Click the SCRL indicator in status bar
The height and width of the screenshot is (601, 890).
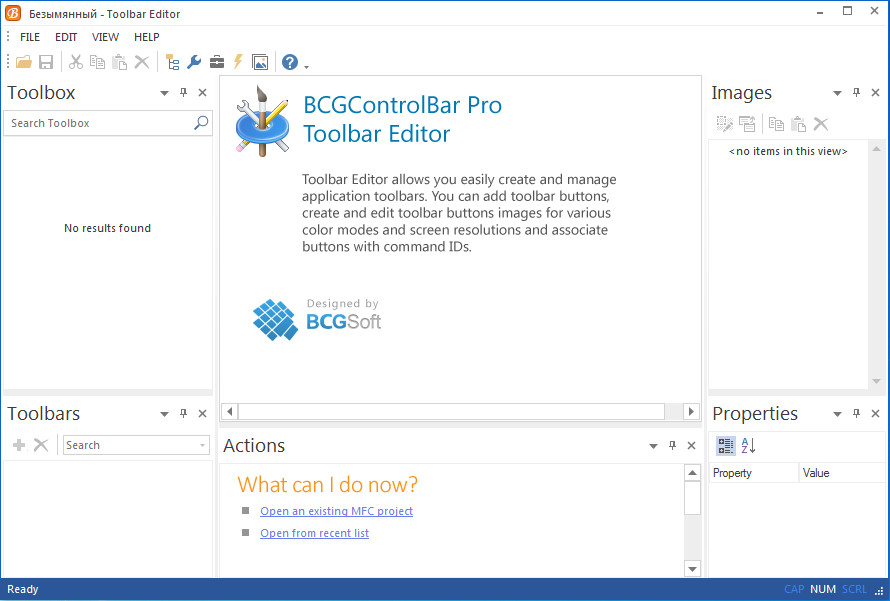point(854,589)
